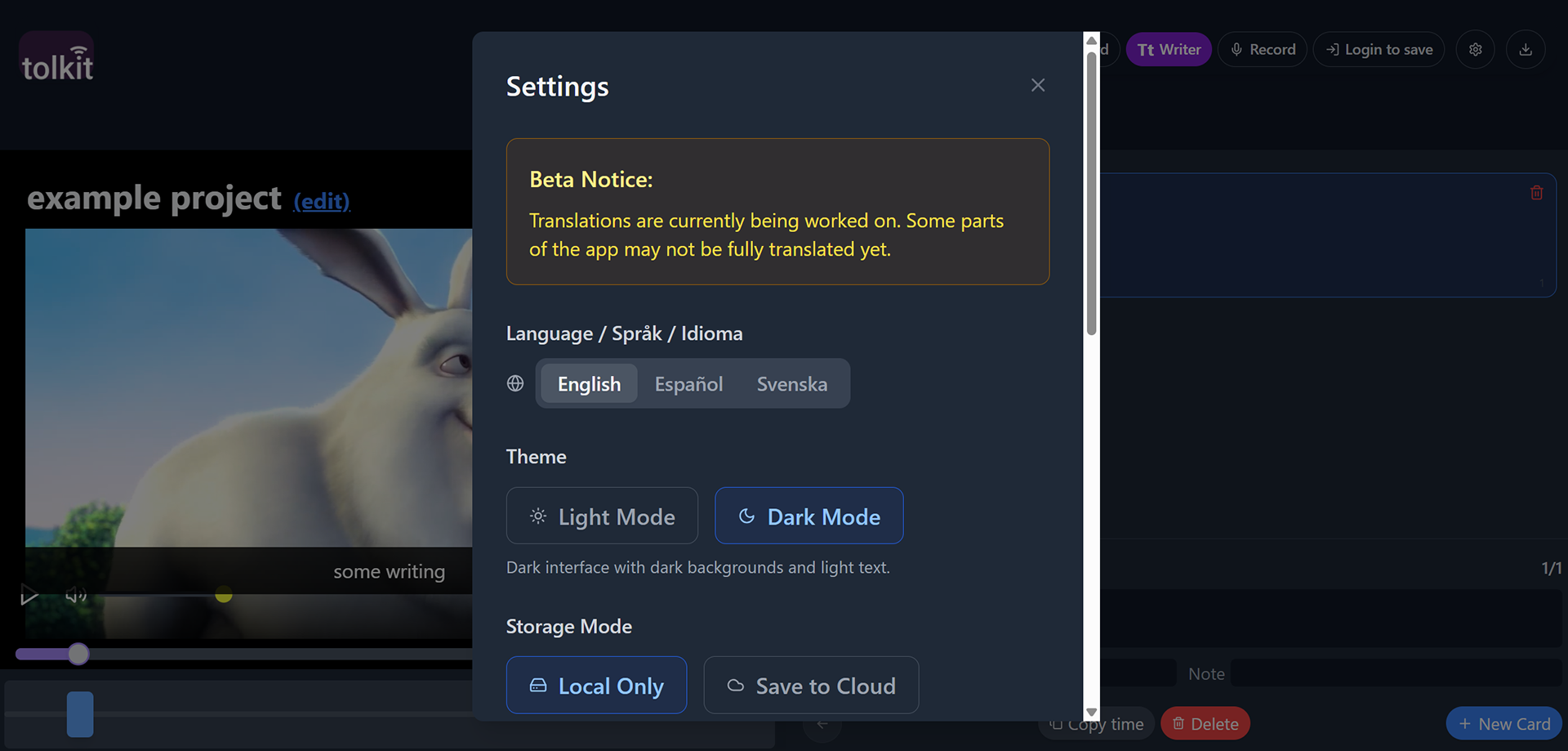Switch theme to Light Mode
1568x751 pixels.
pyautogui.click(x=602, y=516)
